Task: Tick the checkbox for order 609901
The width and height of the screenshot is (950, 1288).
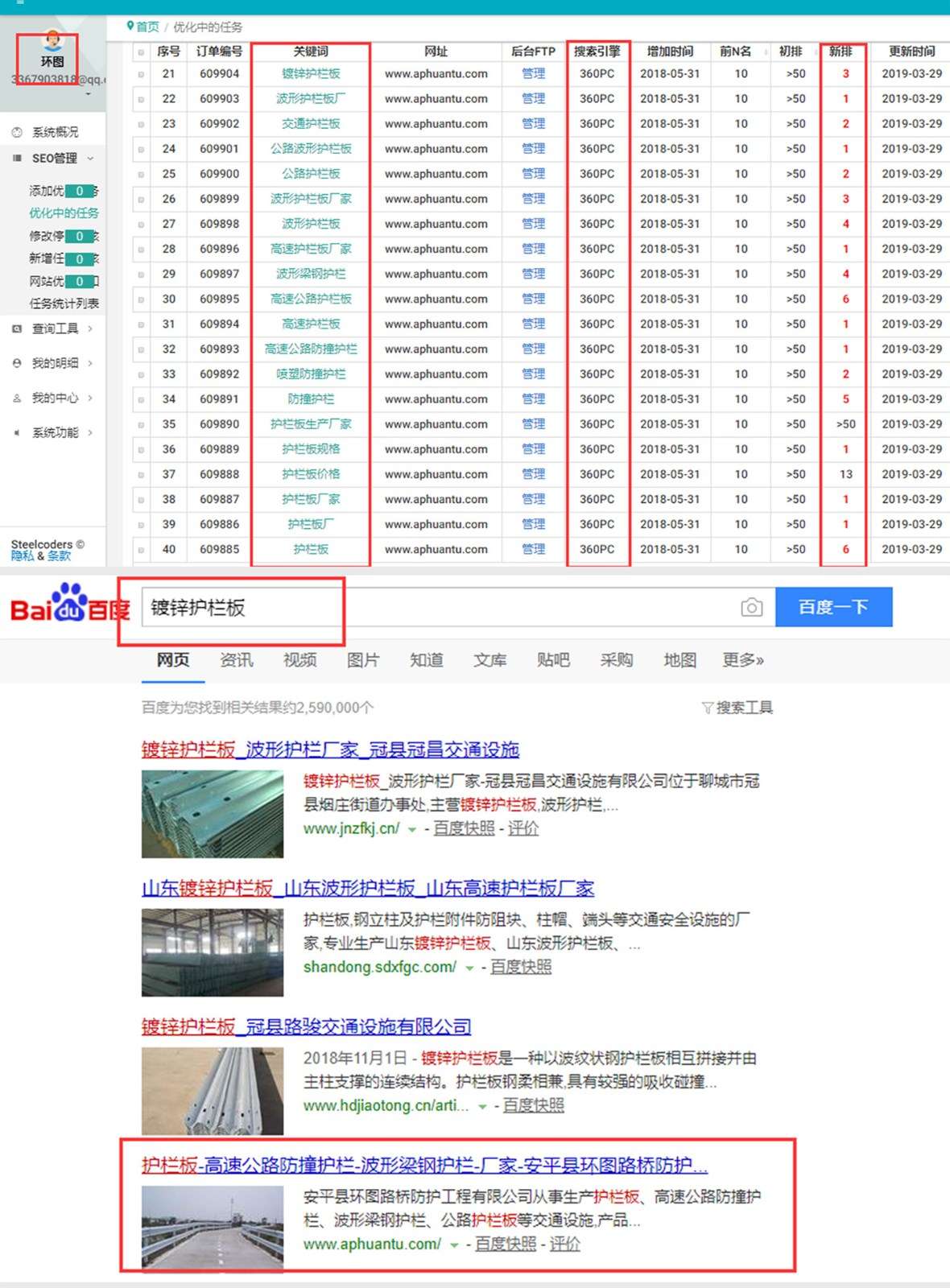Action: coord(141,149)
